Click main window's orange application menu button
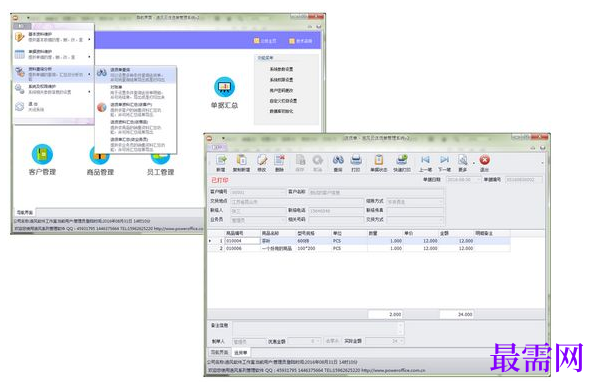This screenshot has height=389, width=602. tap(15, 18)
